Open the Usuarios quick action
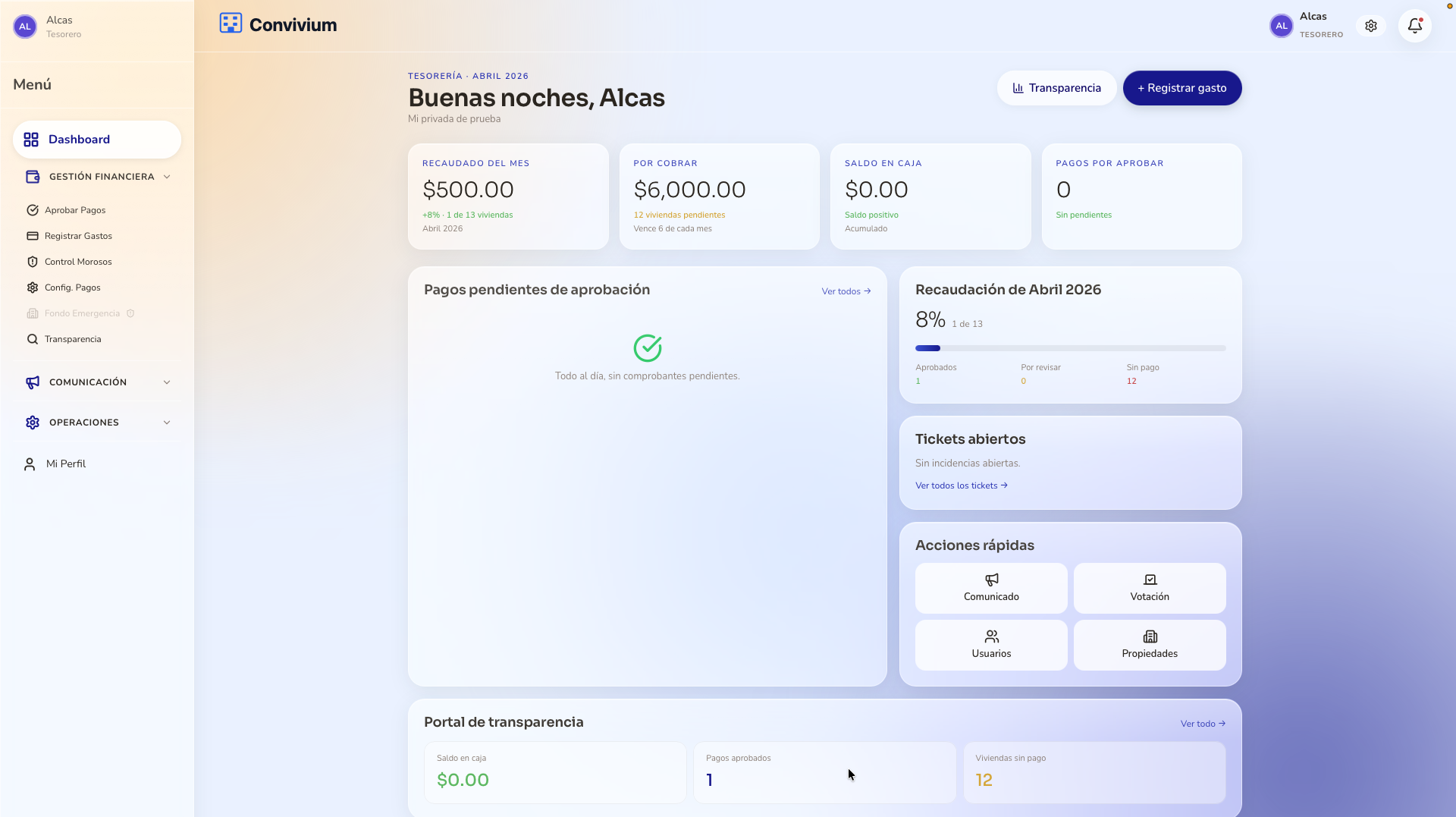1456x817 pixels. point(990,645)
